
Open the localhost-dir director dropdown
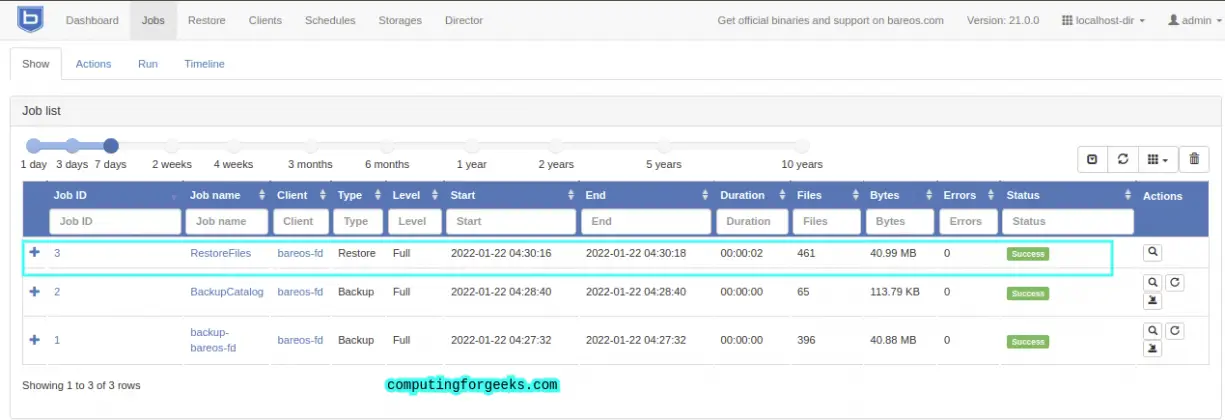(x=1103, y=20)
